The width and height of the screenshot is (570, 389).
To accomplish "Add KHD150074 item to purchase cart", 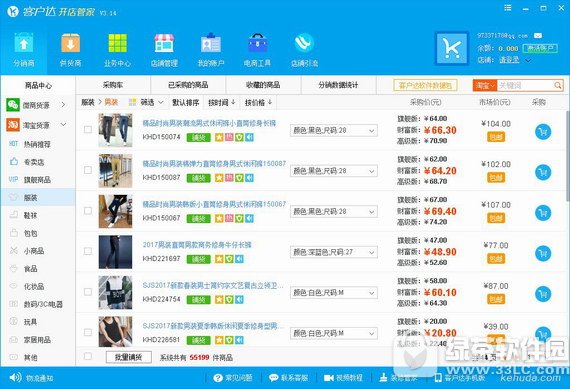I will (x=543, y=132).
